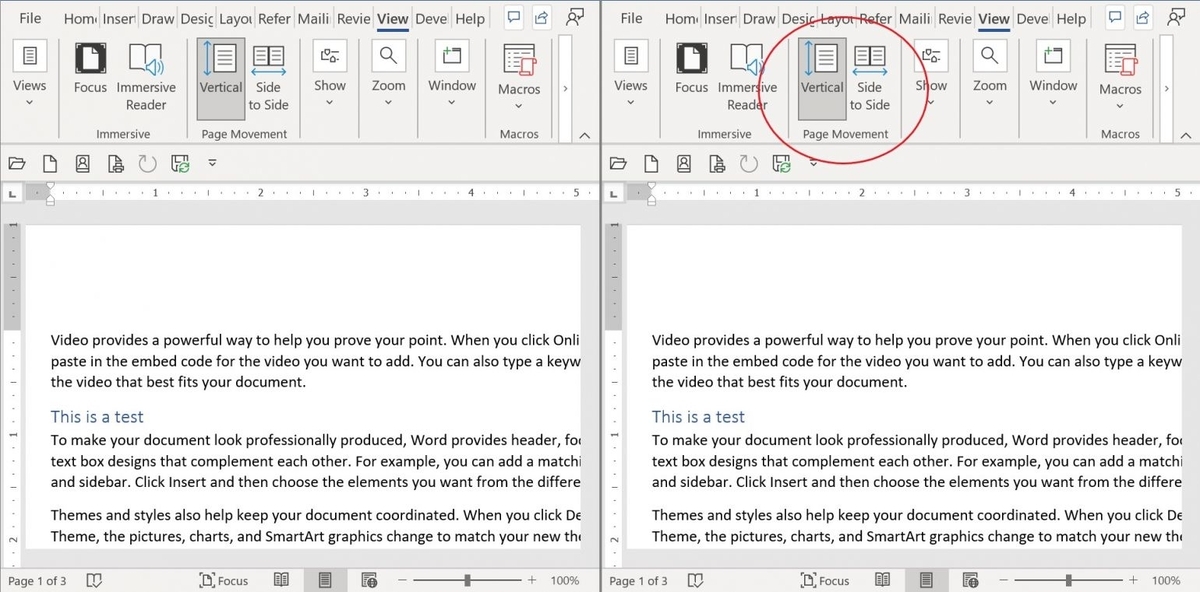Switch to the Draw ribbon tab
The height and width of the screenshot is (592, 1200).
[160, 18]
